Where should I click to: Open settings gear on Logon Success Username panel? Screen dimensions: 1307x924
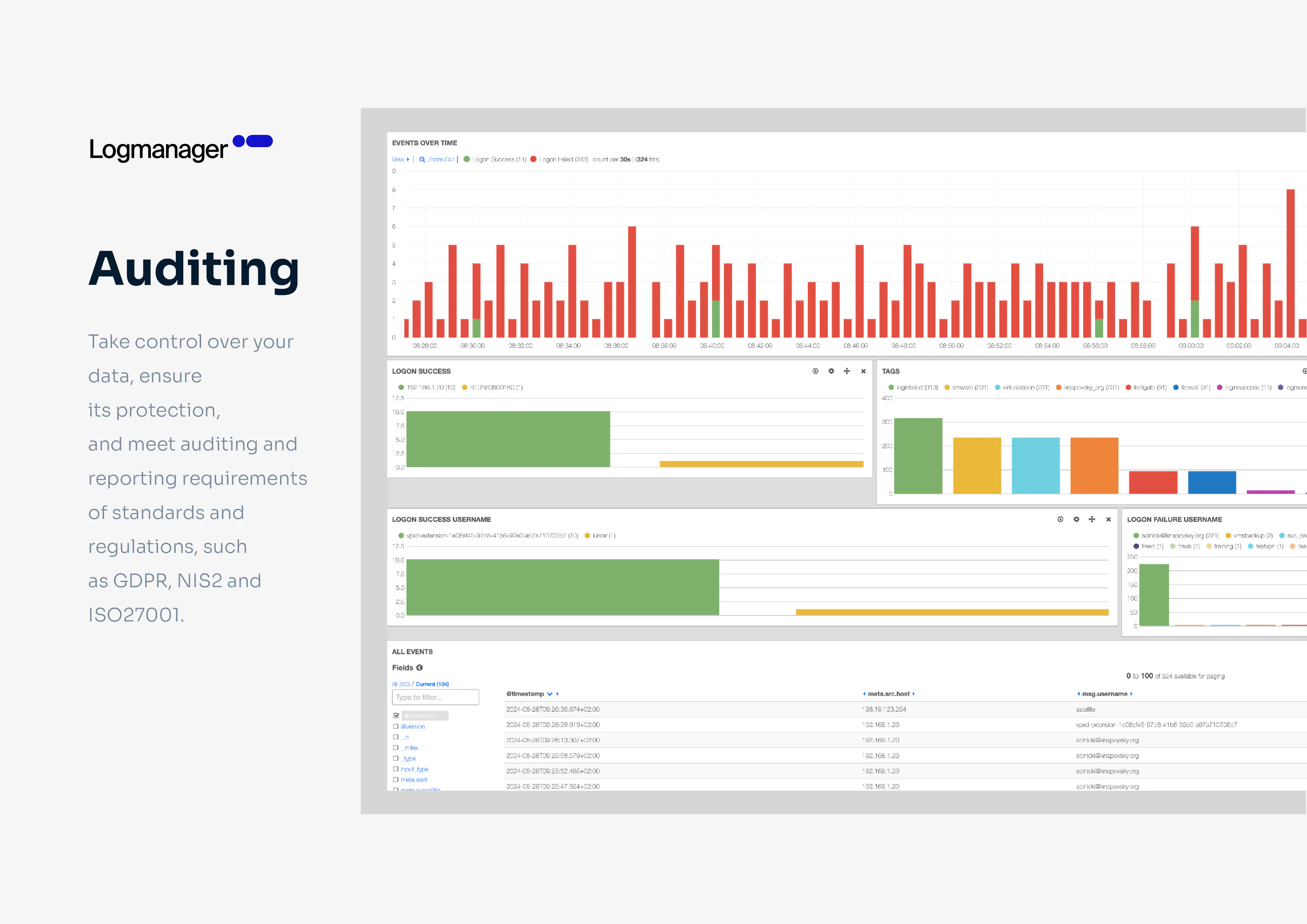coord(1076,519)
